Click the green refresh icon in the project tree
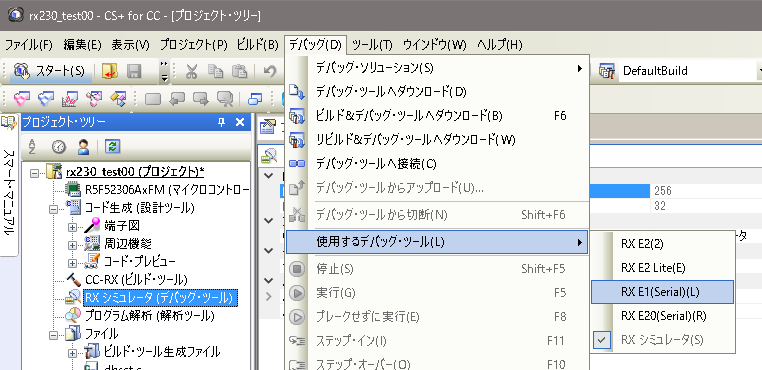The height and width of the screenshot is (370, 762). point(113,146)
